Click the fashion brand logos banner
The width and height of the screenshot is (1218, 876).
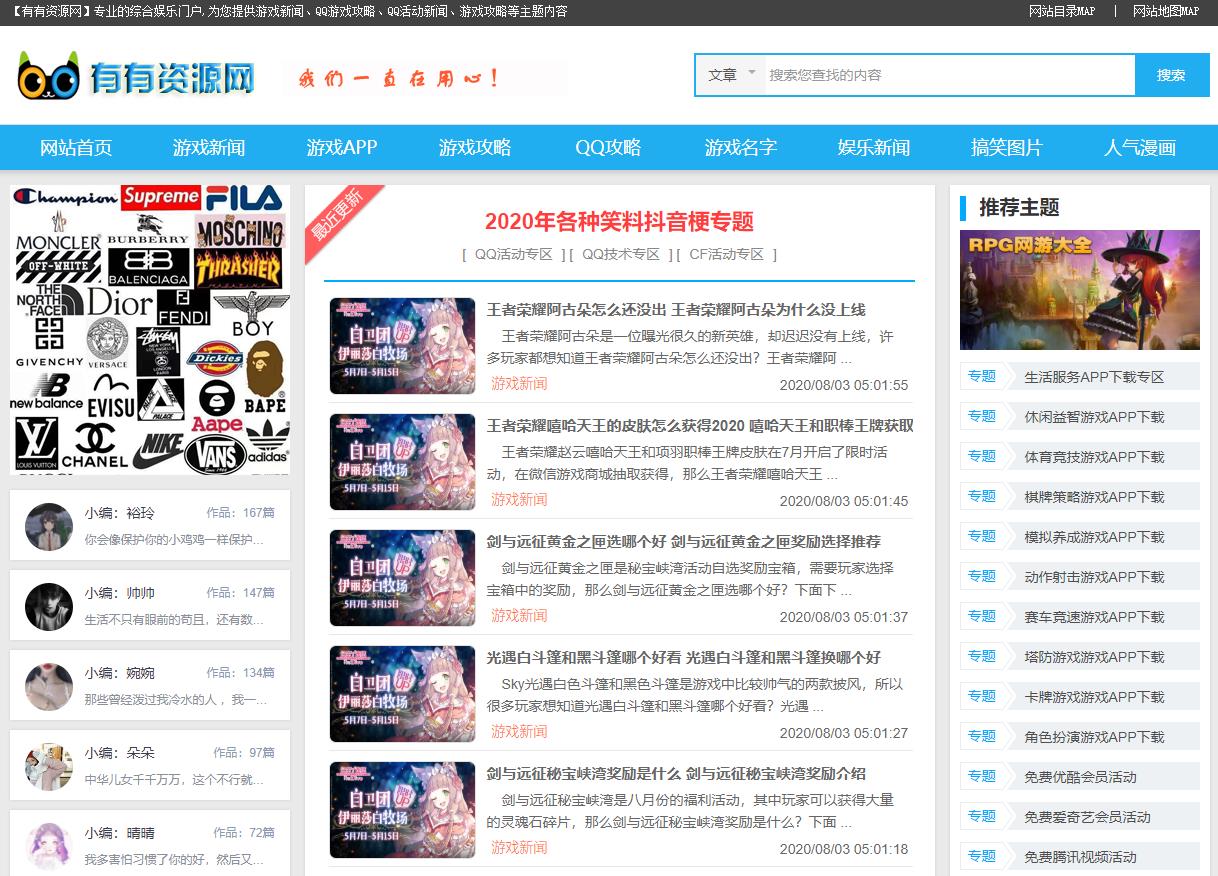[150, 329]
